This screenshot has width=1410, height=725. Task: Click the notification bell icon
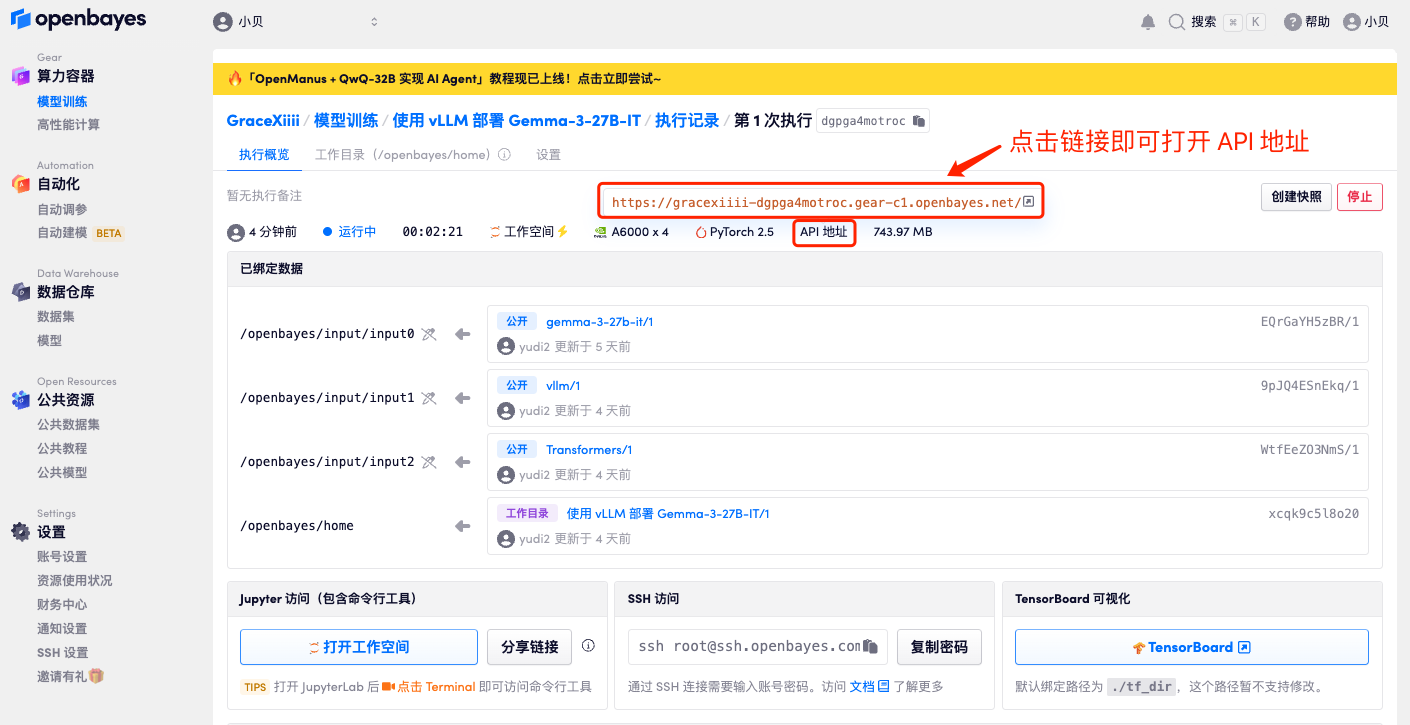1148,22
